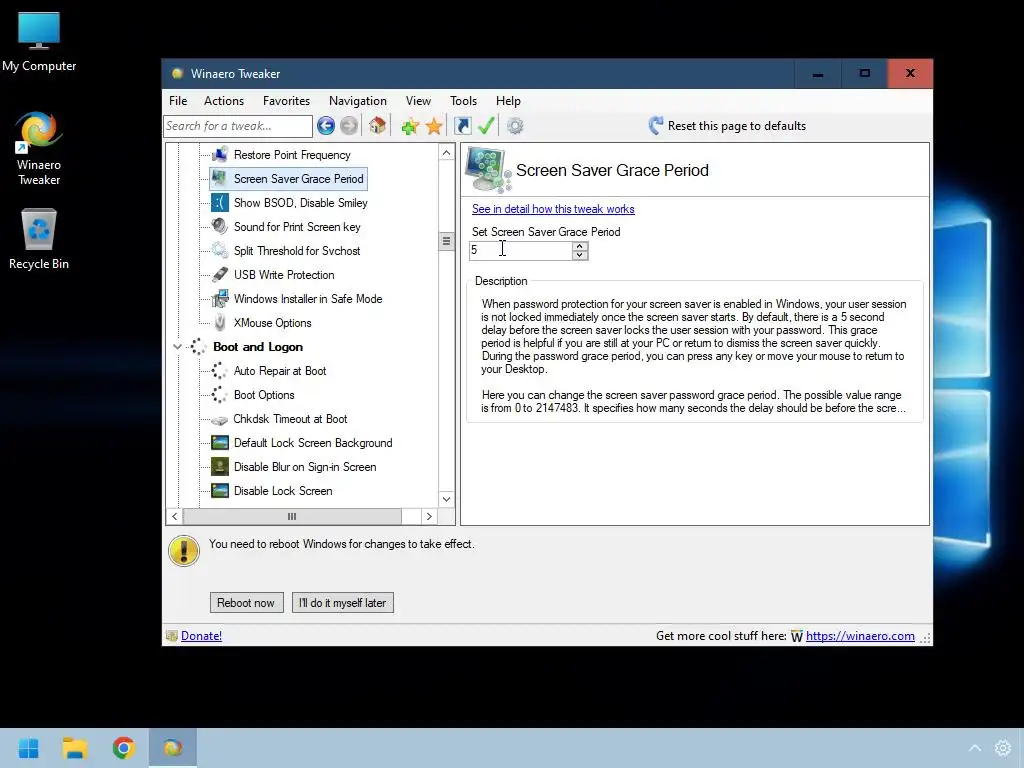This screenshot has height=768, width=1024.
Task: Open Favorites gold star toolbar icon
Action: (434, 126)
